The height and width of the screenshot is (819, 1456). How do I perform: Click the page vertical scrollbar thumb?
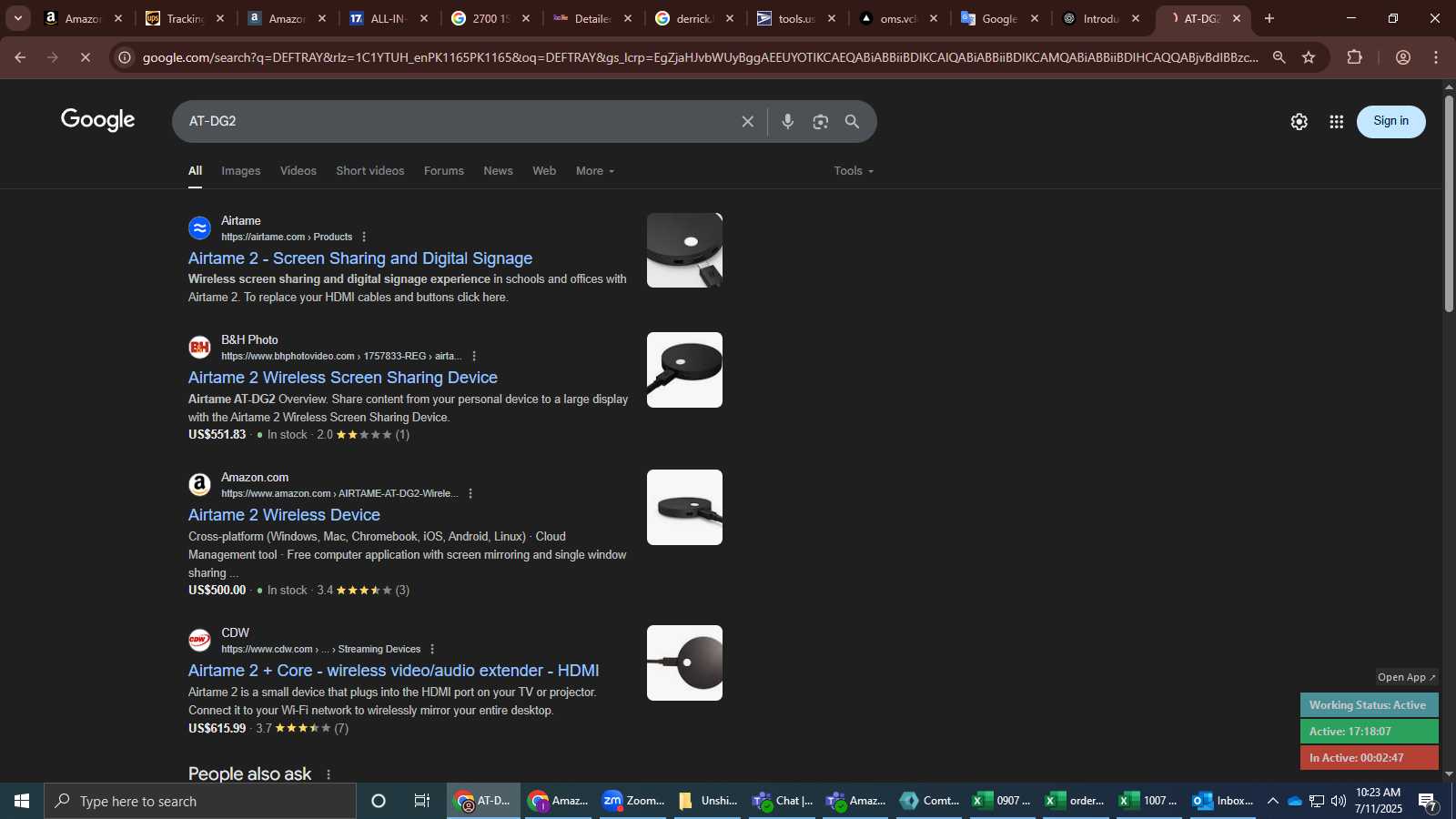[1449, 202]
